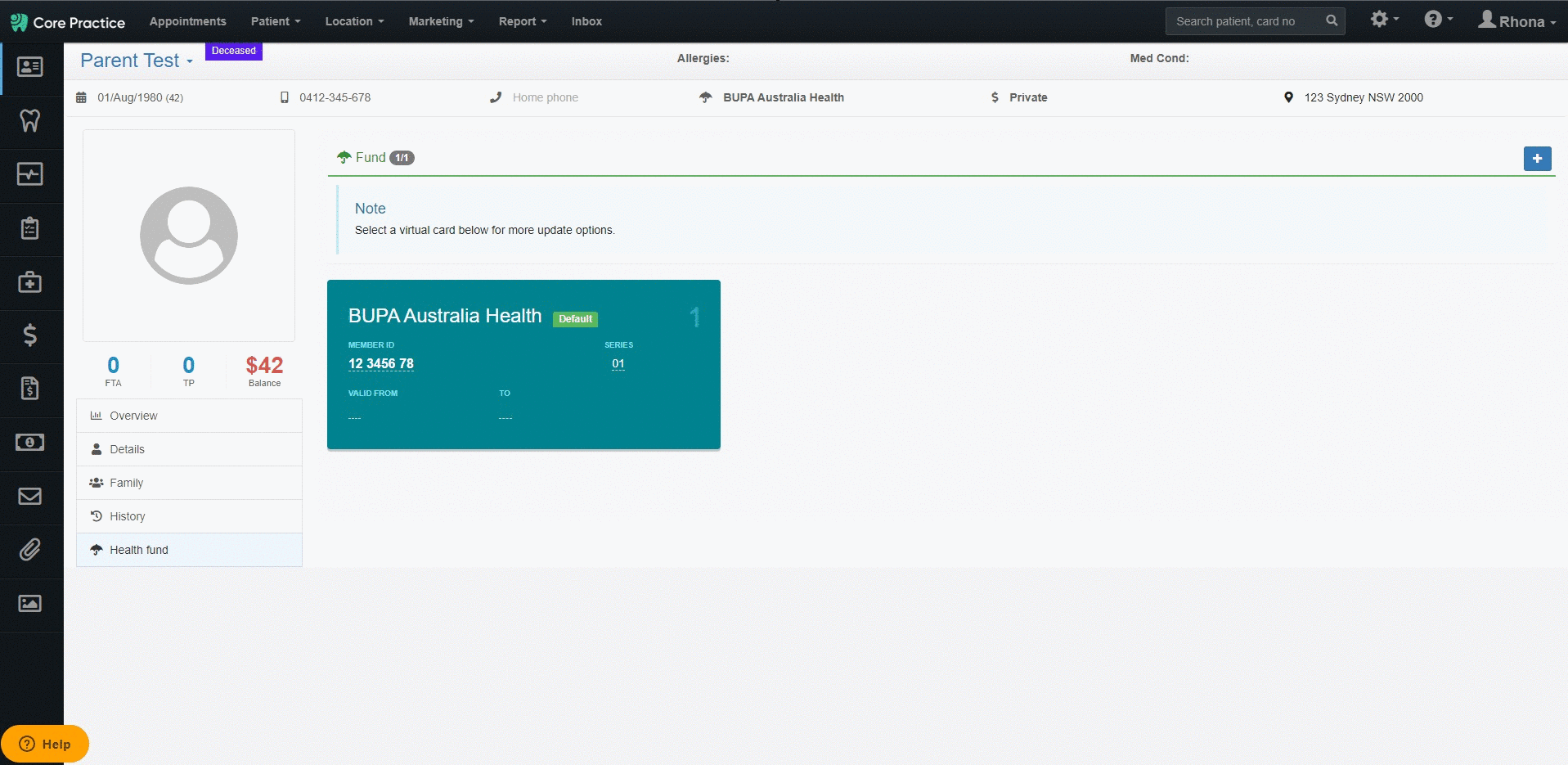
Task: Select the Health fund tab
Action: 190,550
